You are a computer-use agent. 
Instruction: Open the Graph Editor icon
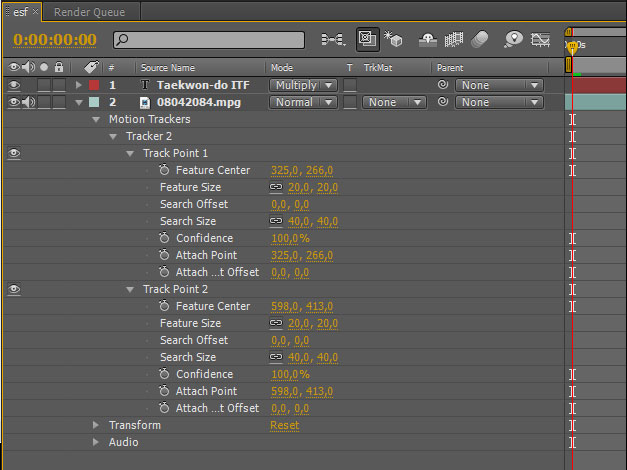pos(540,40)
